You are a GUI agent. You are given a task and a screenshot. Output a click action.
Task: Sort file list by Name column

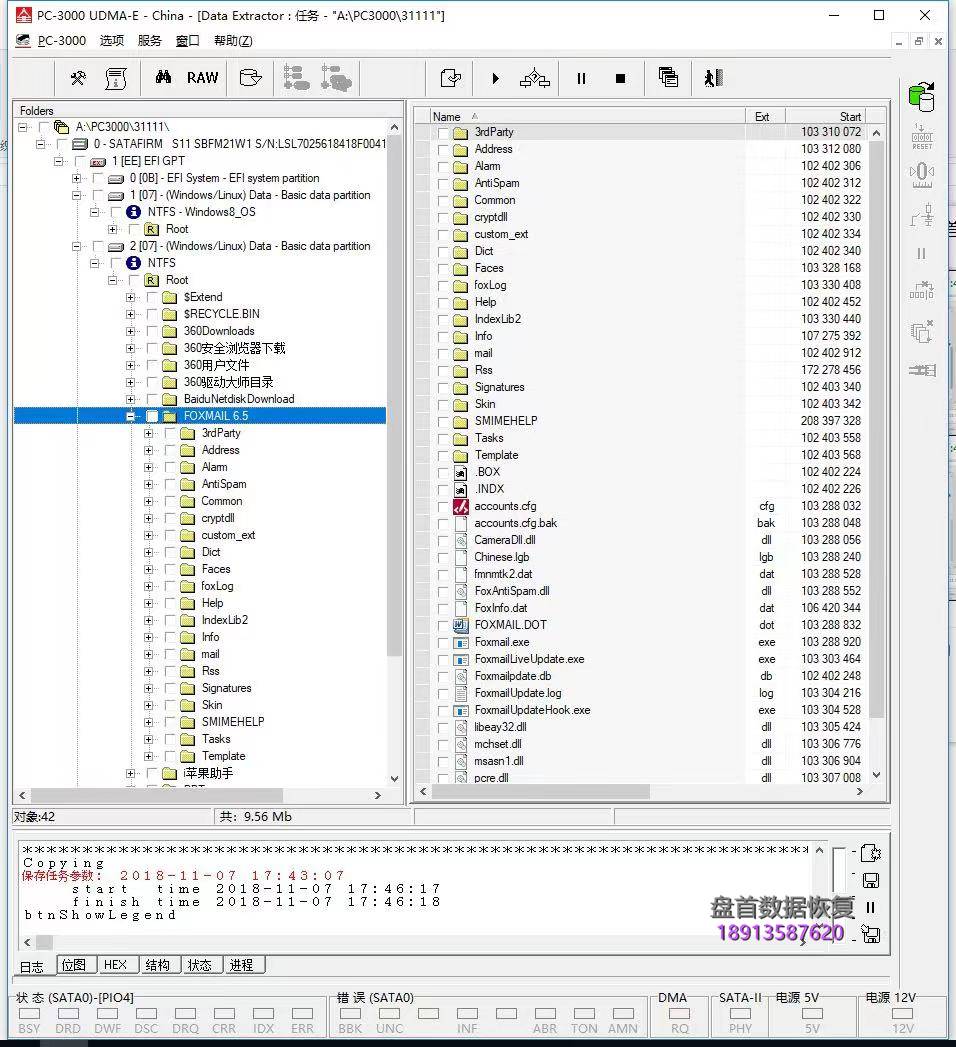coord(587,116)
